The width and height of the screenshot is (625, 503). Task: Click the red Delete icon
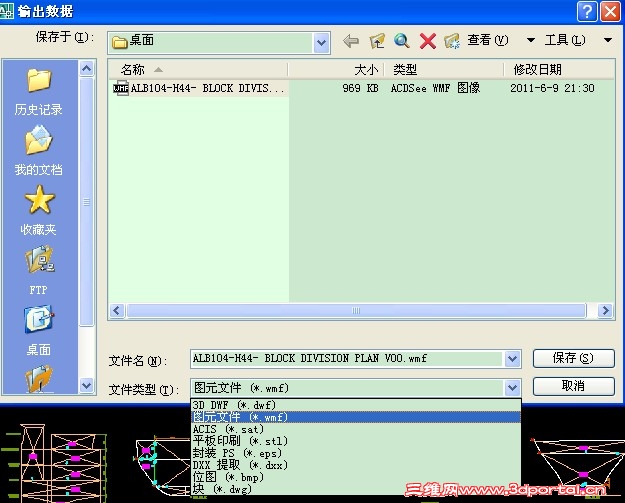pyautogui.click(x=428, y=41)
